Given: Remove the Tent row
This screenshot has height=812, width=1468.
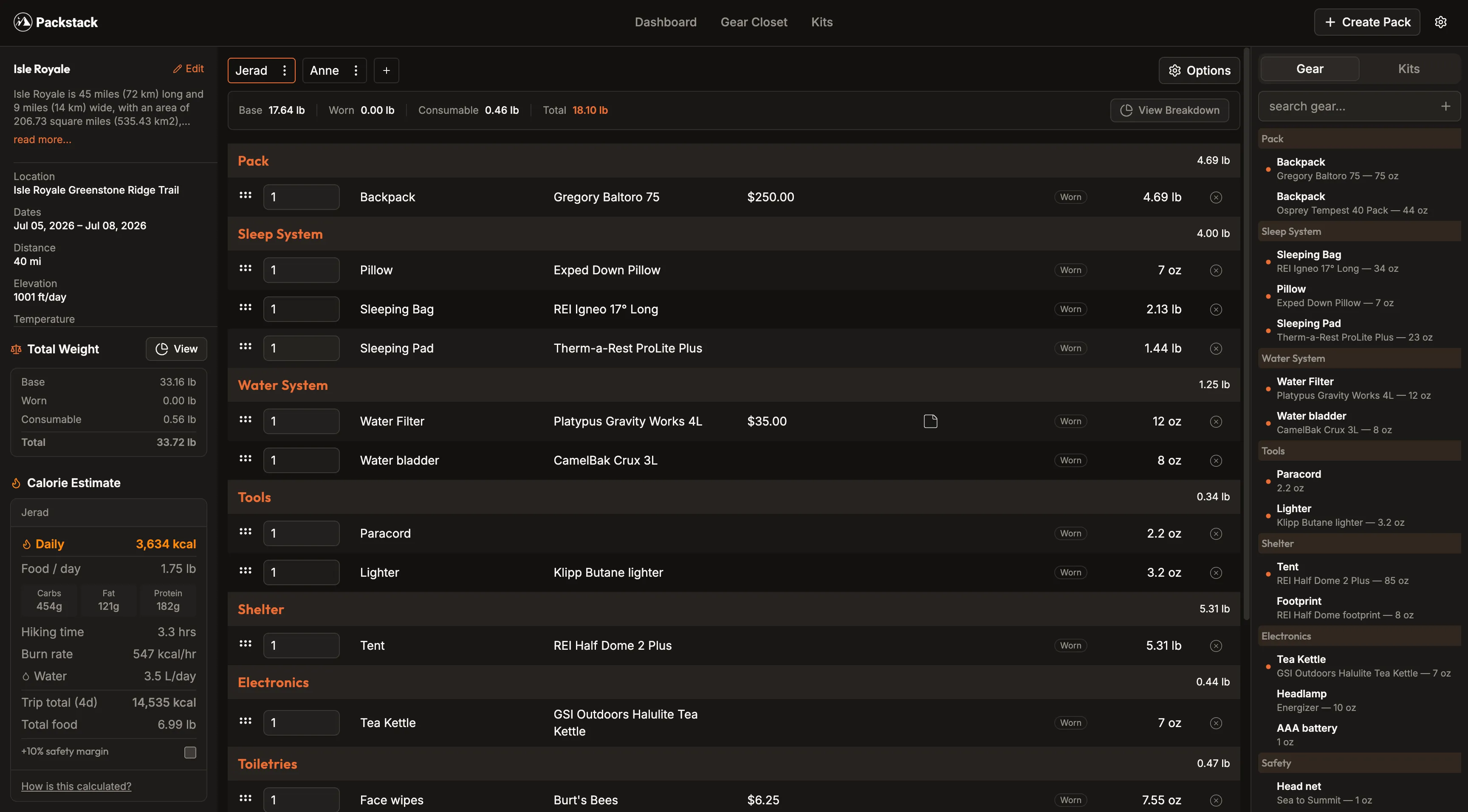Looking at the screenshot, I should click(x=1216, y=646).
